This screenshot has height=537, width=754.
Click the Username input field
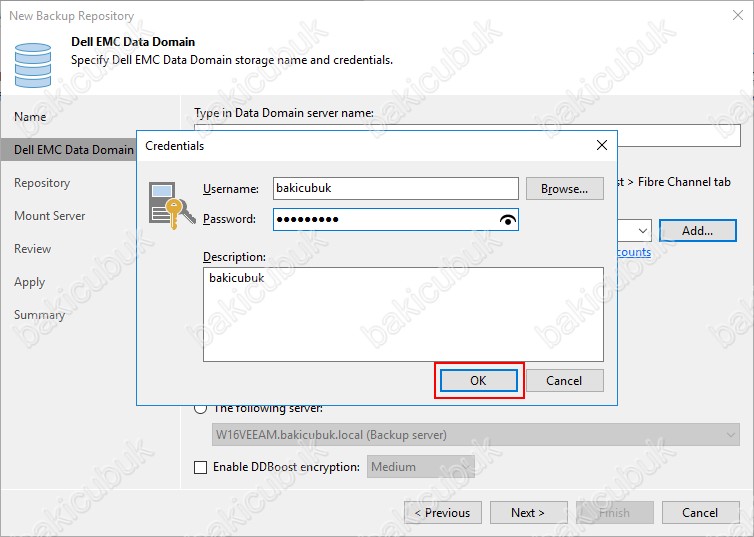pos(396,188)
